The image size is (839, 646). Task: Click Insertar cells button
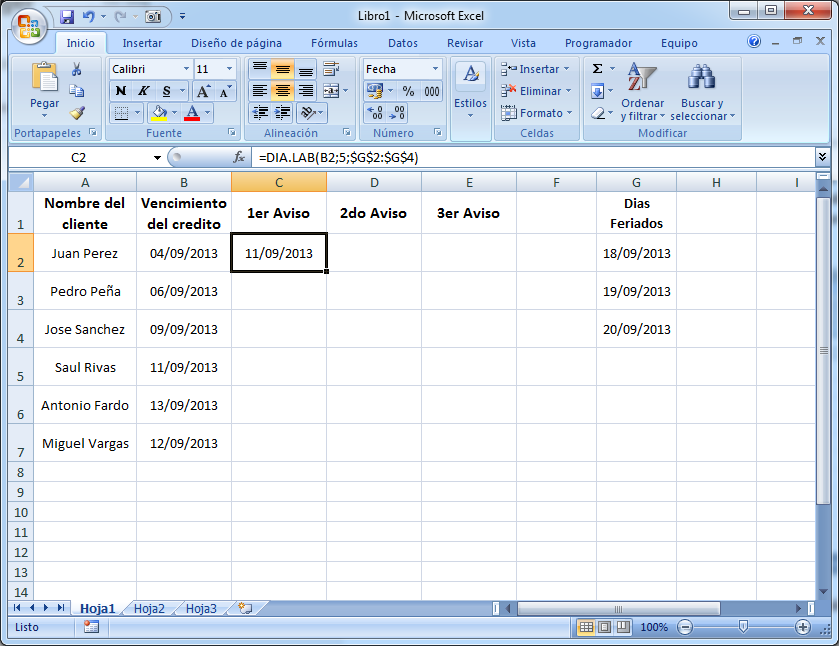(536, 69)
